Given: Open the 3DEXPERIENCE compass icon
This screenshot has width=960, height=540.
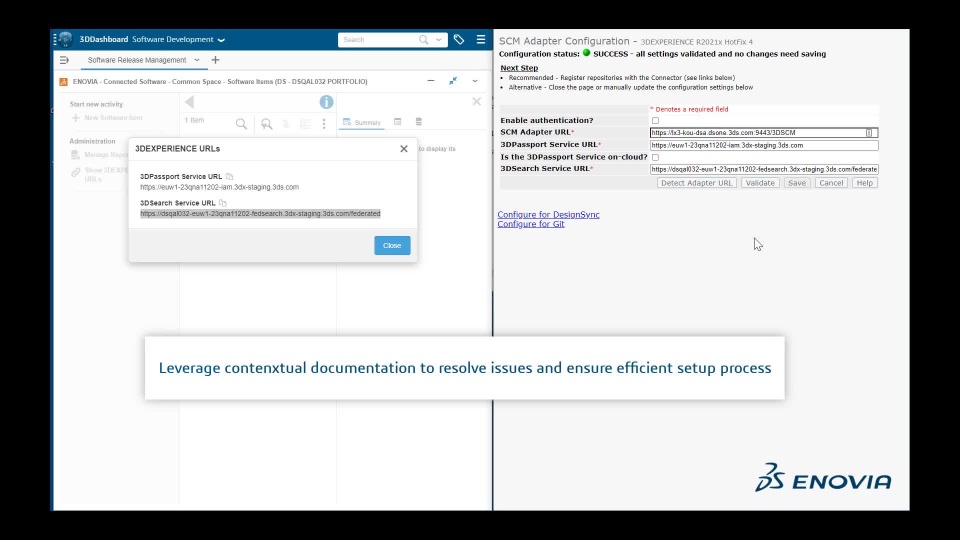Looking at the screenshot, I should tap(65, 39).
